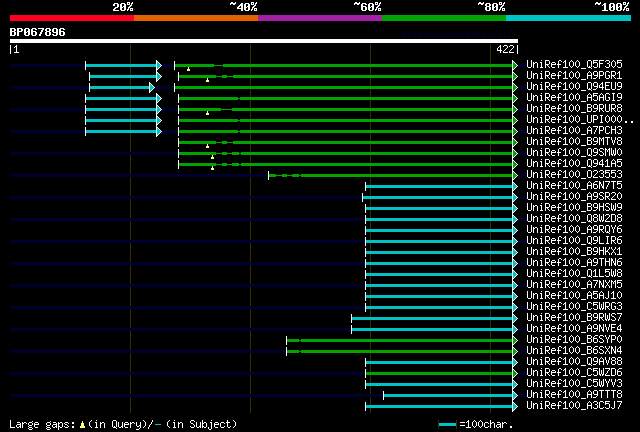The image size is (640, 432).
Task: Click the cyan 100char scale bar in legend
Action: pyautogui.click(x=447, y=425)
